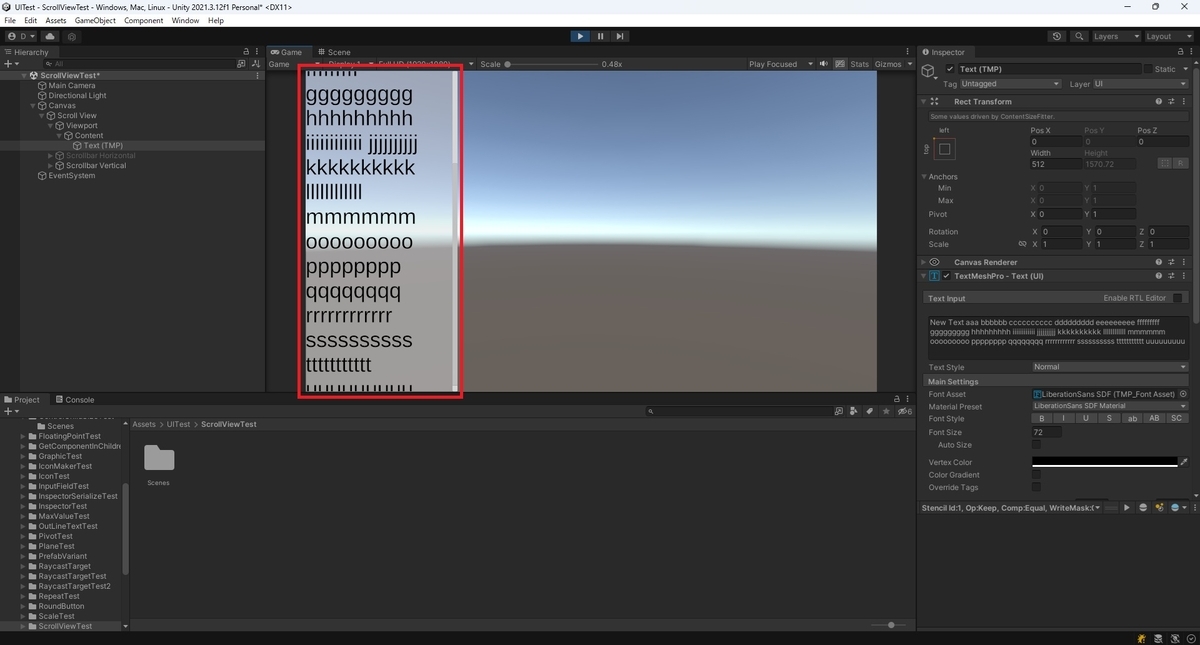Mute audio in the Game view toolbar
The height and width of the screenshot is (645, 1200).
(823, 63)
